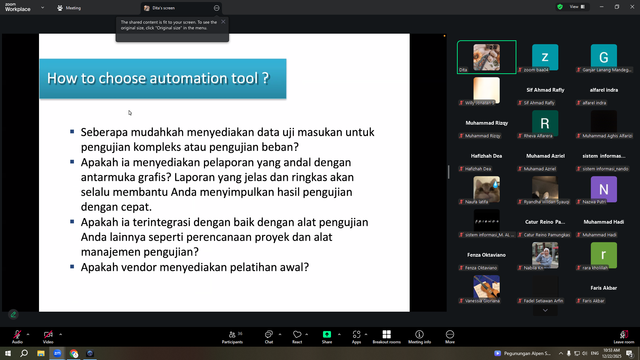
Task: Select Naufa latifa participant tile
Action: point(487,189)
